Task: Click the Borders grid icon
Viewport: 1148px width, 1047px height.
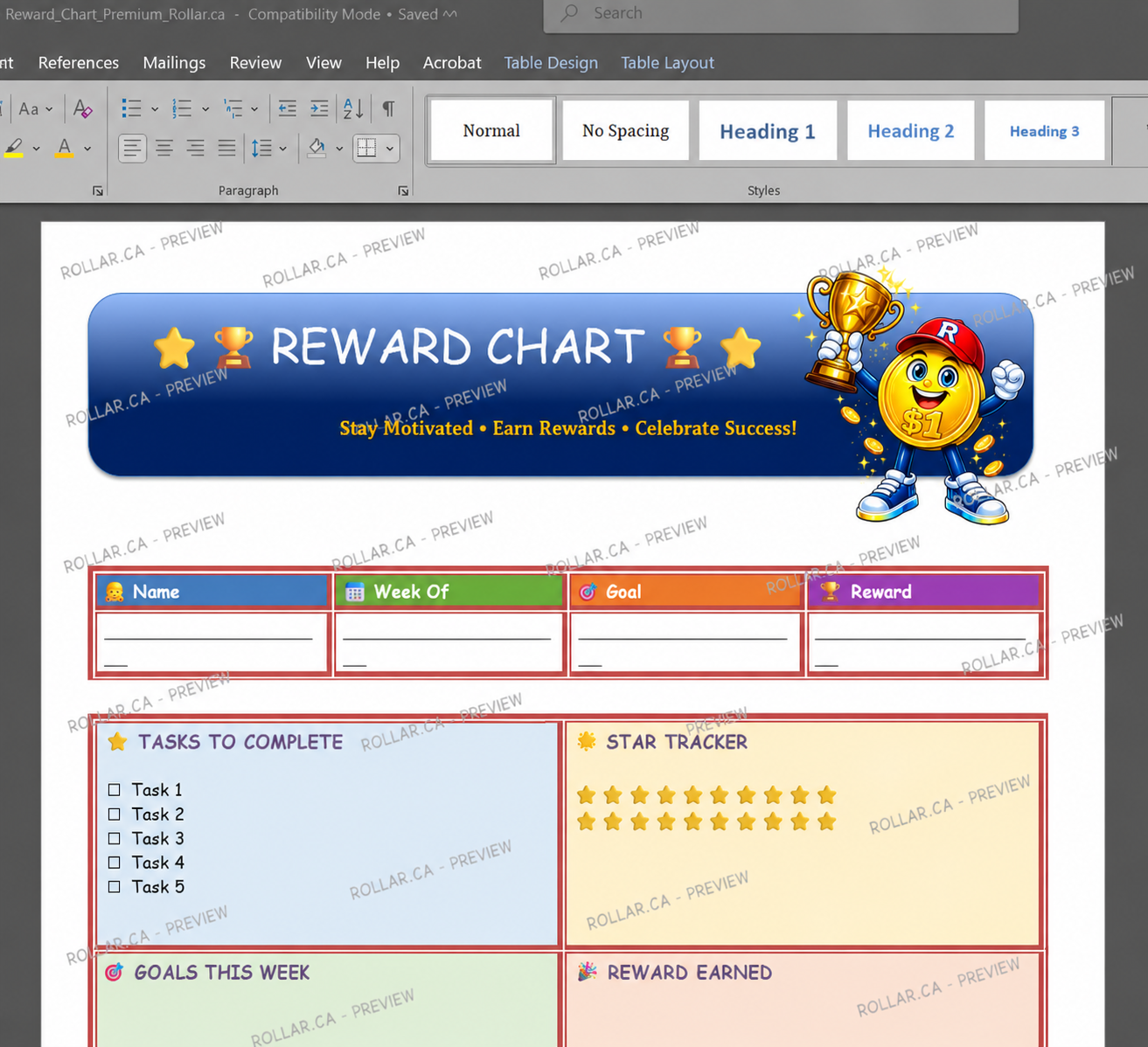Action: click(x=366, y=148)
